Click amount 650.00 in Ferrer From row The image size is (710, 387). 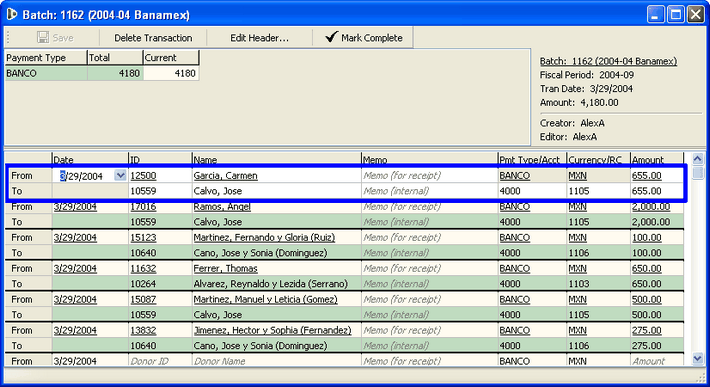[647, 268]
